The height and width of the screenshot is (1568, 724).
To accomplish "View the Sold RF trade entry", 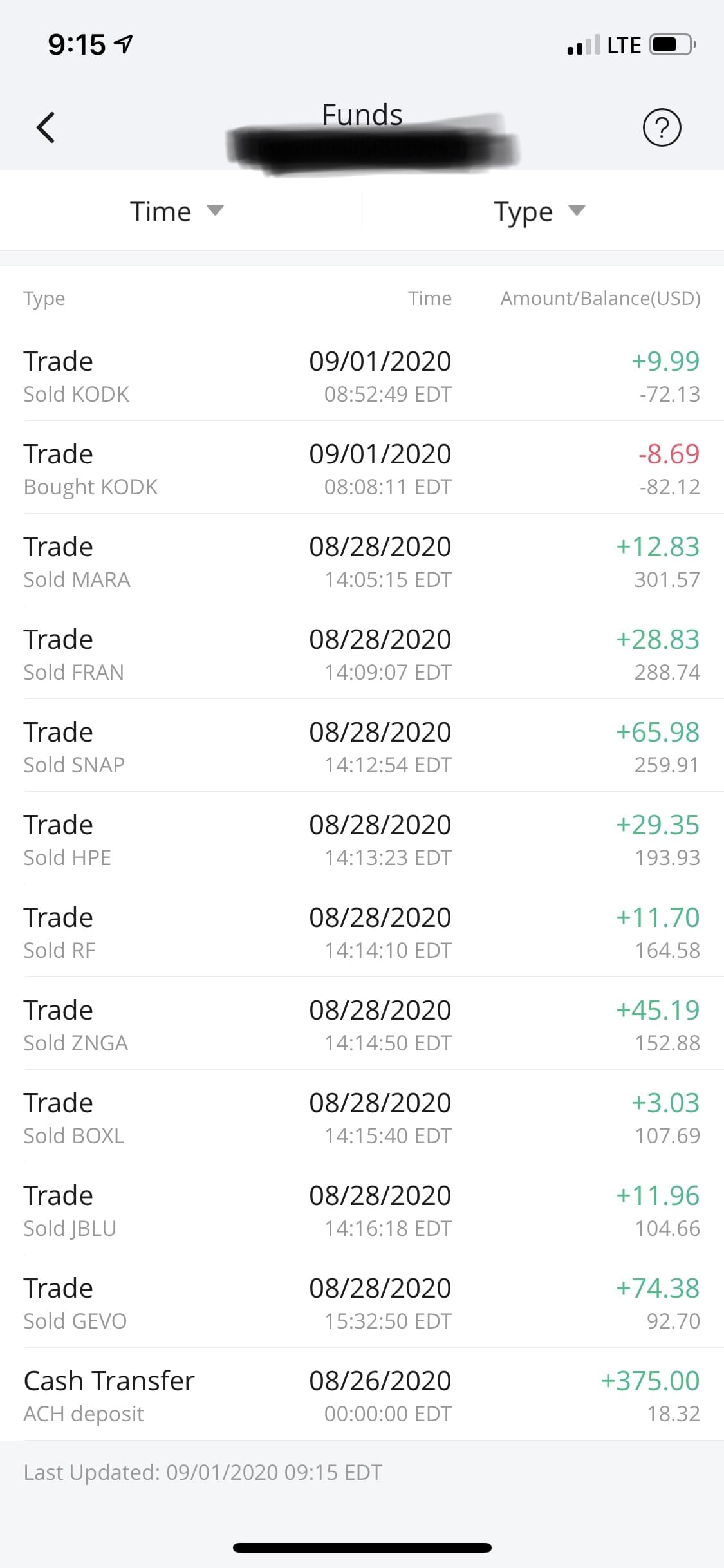I will (x=362, y=932).
